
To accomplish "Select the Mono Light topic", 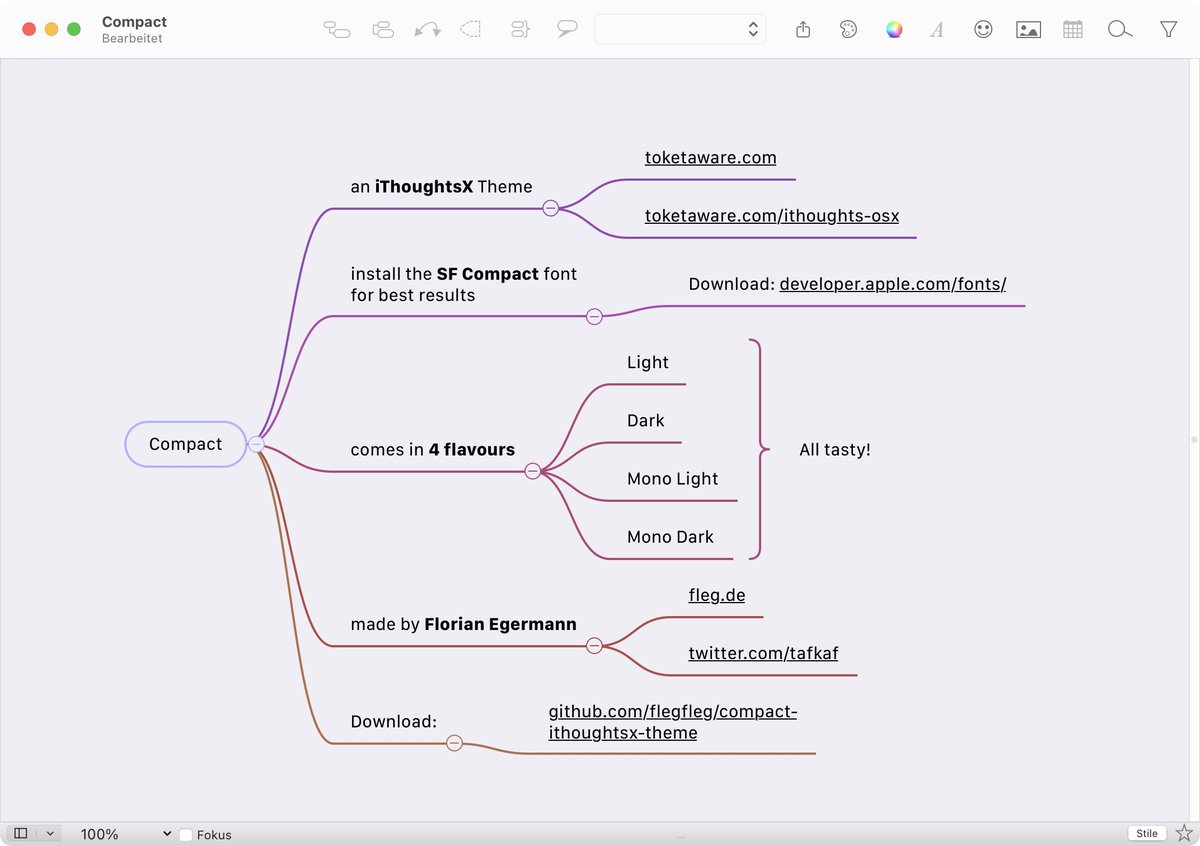I will click(x=673, y=478).
